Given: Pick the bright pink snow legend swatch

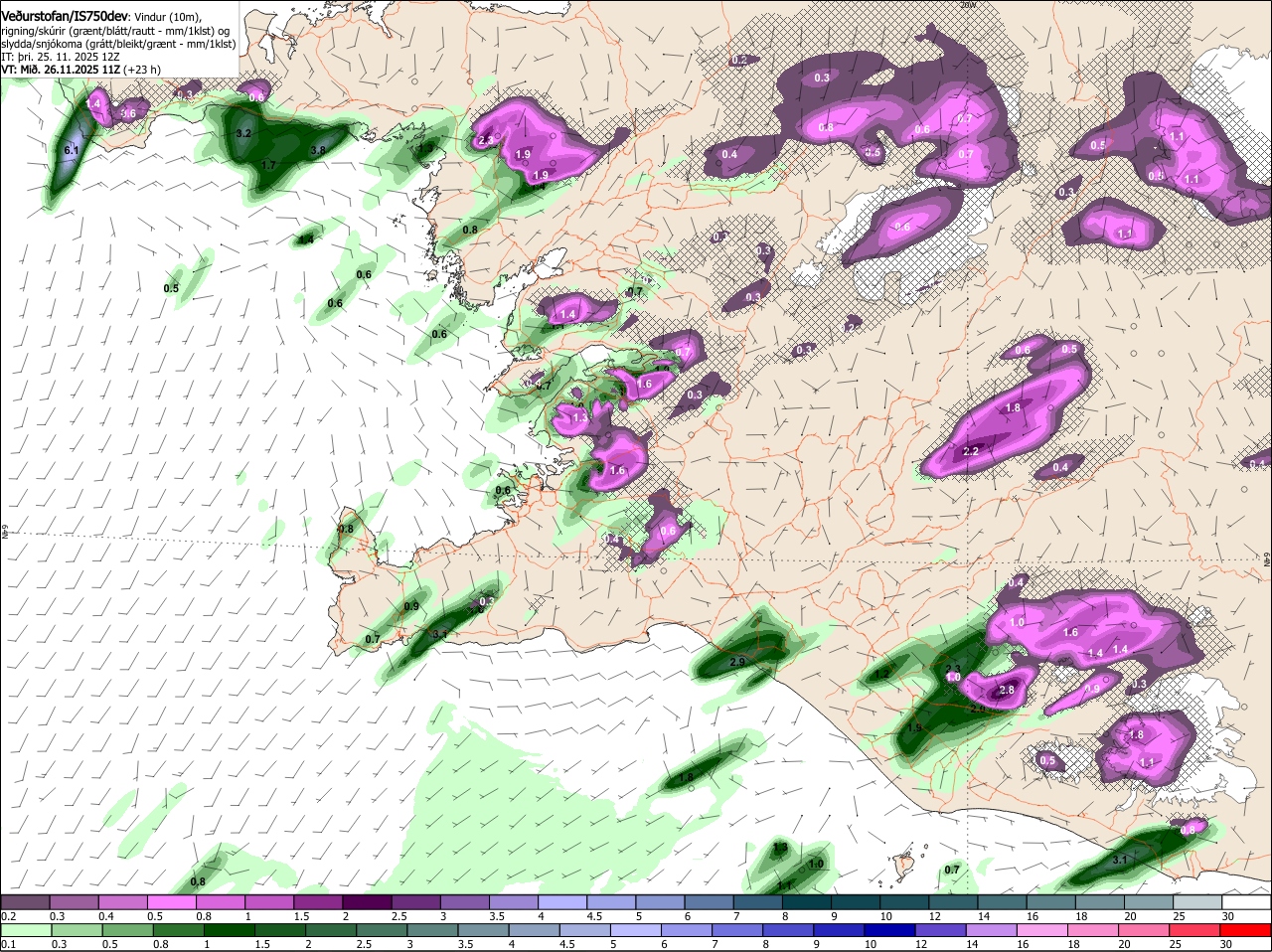Looking at the screenshot, I should pyautogui.click(x=171, y=902).
